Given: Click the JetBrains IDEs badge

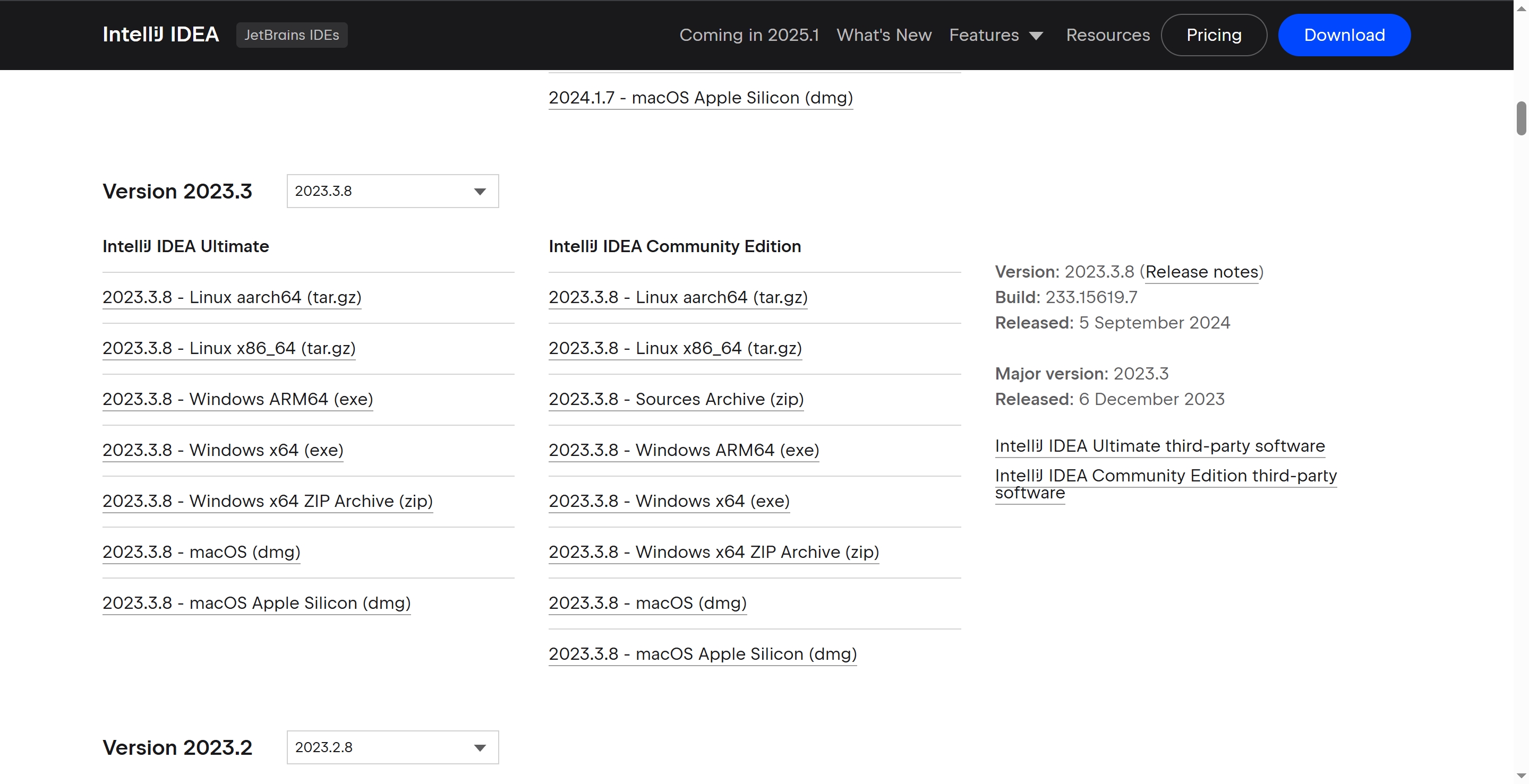Looking at the screenshot, I should click(x=292, y=35).
